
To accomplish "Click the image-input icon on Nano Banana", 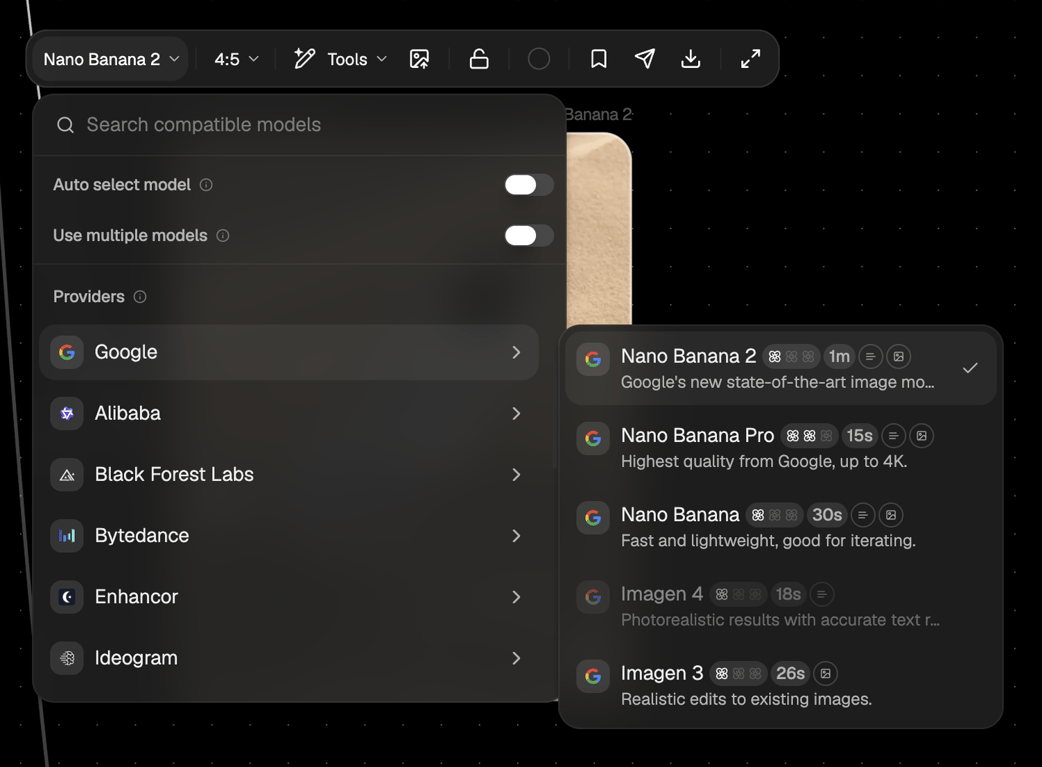I will click(x=891, y=515).
